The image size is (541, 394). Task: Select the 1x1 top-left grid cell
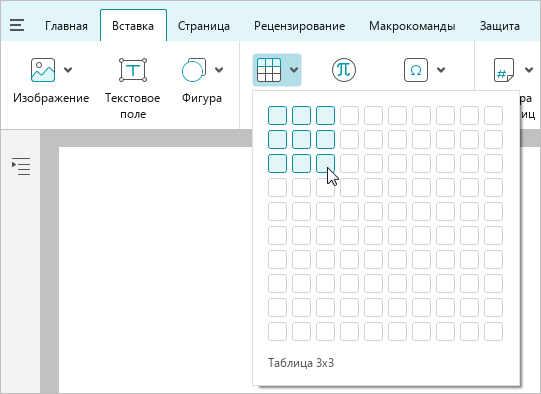point(277,116)
